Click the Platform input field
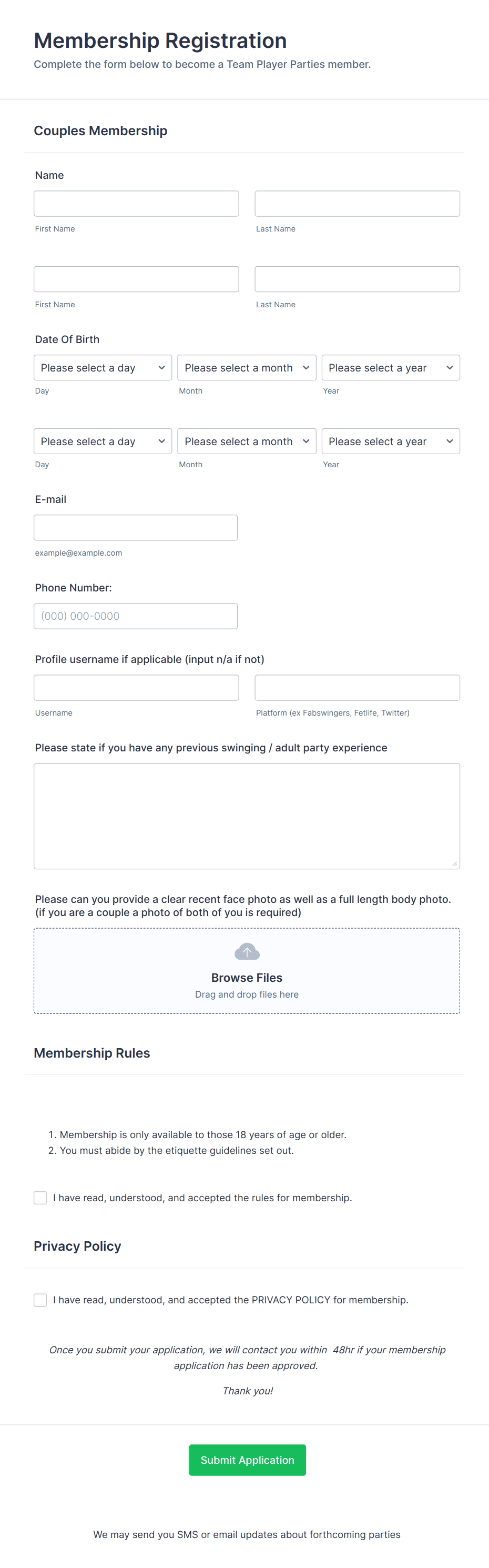 point(357,687)
